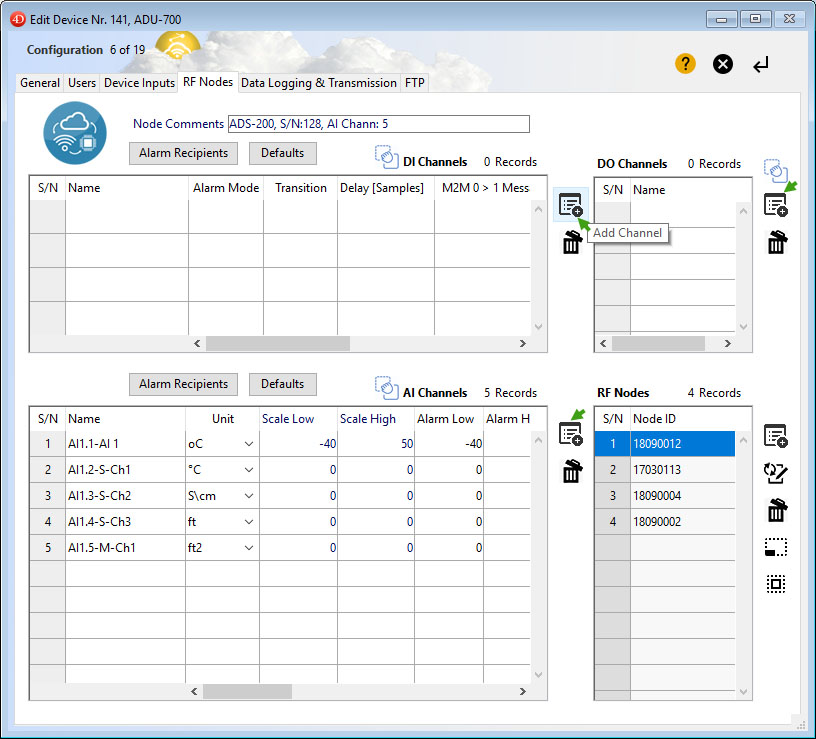
Task: Click the DI Channels delete trash icon
Action: pyautogui.click(x=572, y=243)
